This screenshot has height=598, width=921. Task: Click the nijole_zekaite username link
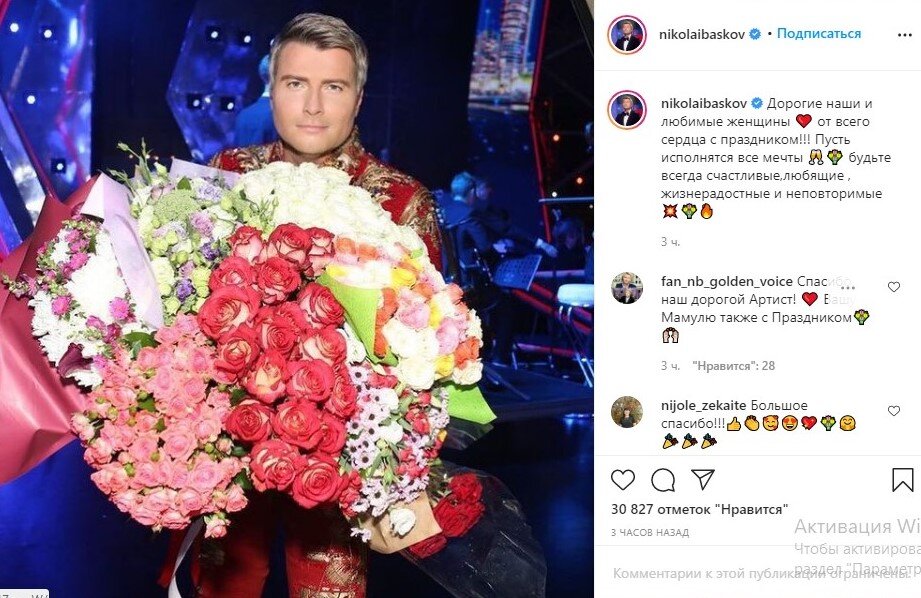coord(703,405)
